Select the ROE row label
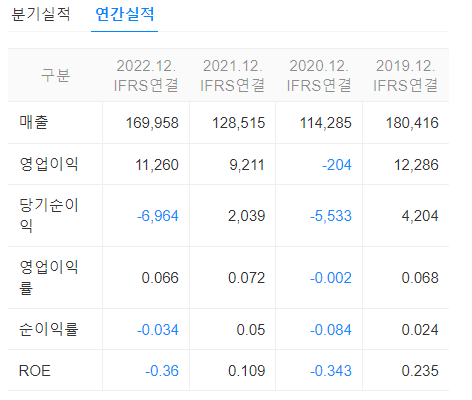 point(35,371)
